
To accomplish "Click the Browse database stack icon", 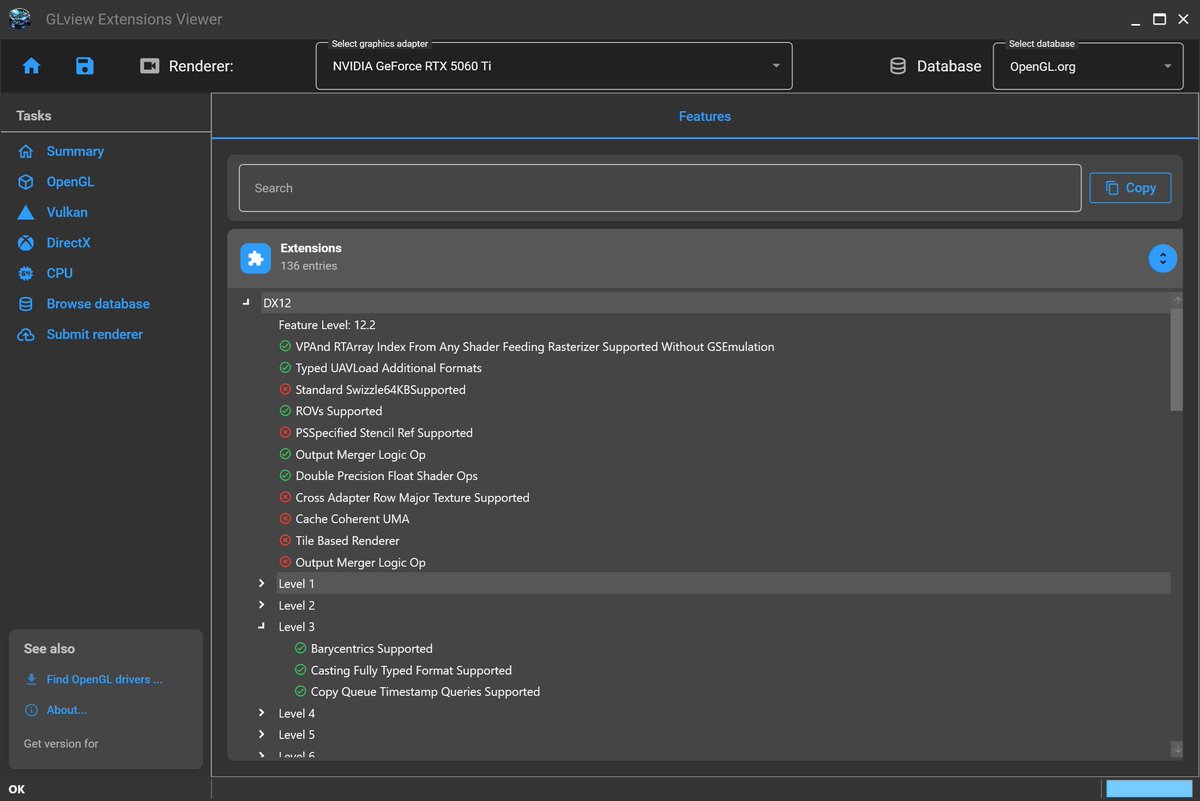I will (x=26, y=304).
